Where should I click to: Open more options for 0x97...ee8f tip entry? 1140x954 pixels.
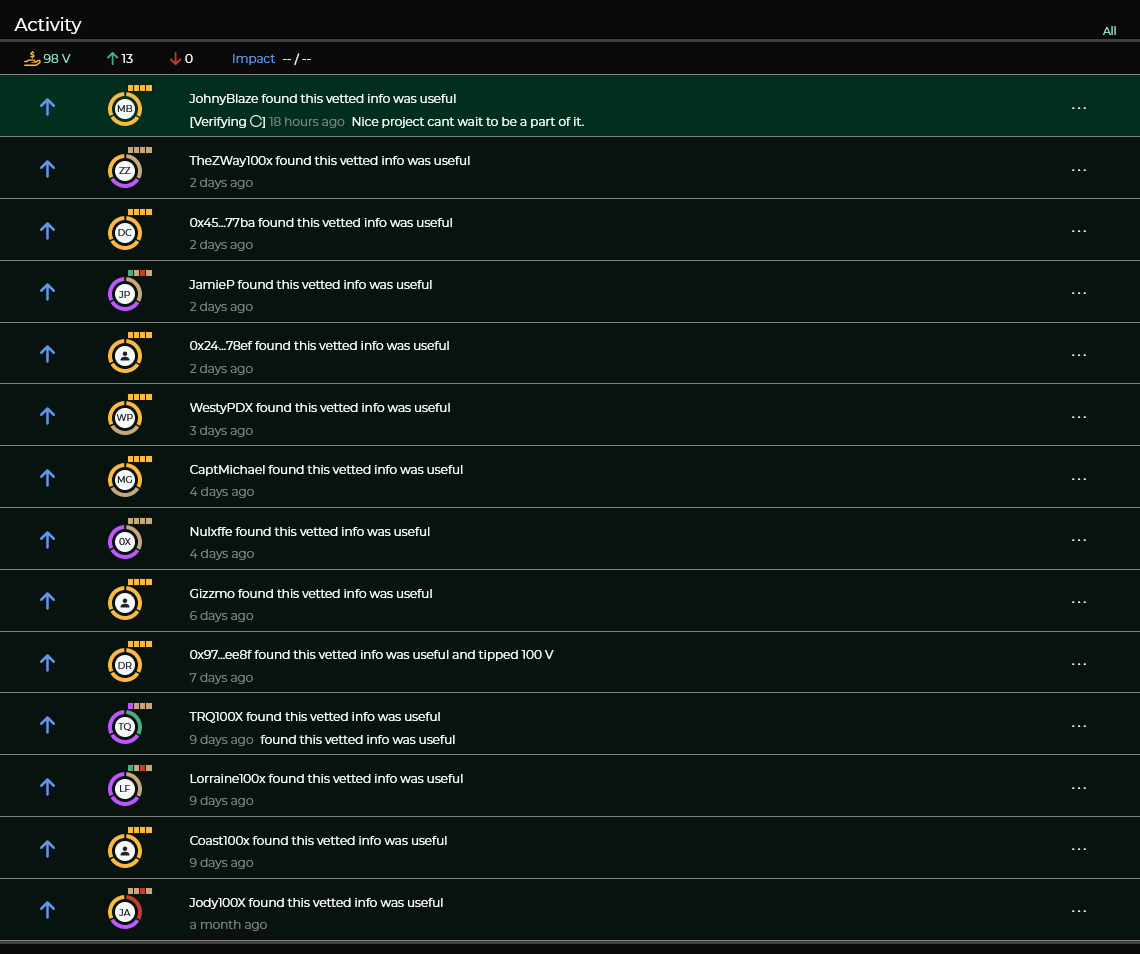tap(1079, 664)
